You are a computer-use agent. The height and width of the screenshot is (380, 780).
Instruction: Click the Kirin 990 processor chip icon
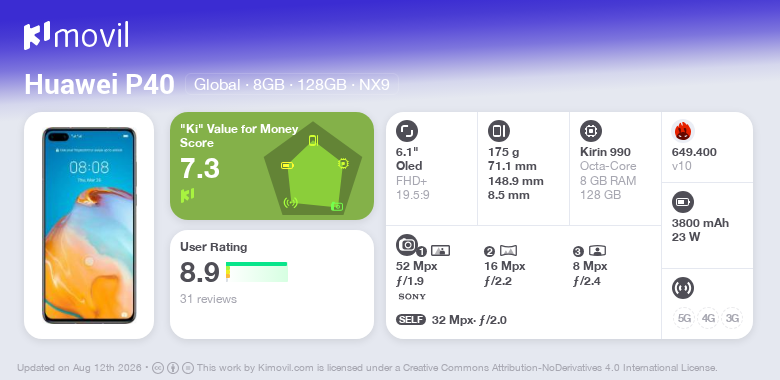590,131
